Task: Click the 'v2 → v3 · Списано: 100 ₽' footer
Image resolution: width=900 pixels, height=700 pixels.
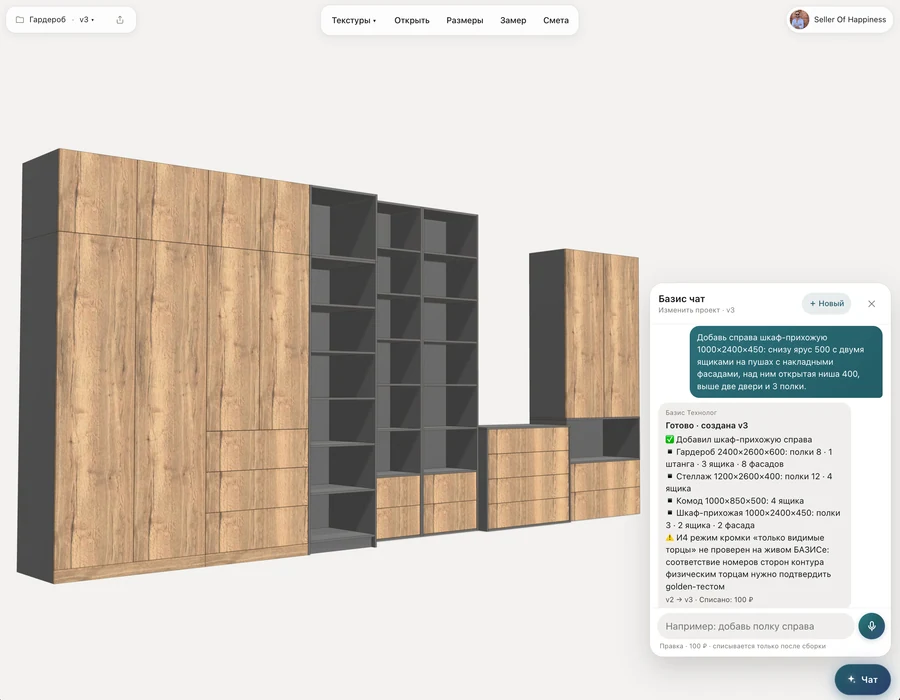Action: click(709, 600)
